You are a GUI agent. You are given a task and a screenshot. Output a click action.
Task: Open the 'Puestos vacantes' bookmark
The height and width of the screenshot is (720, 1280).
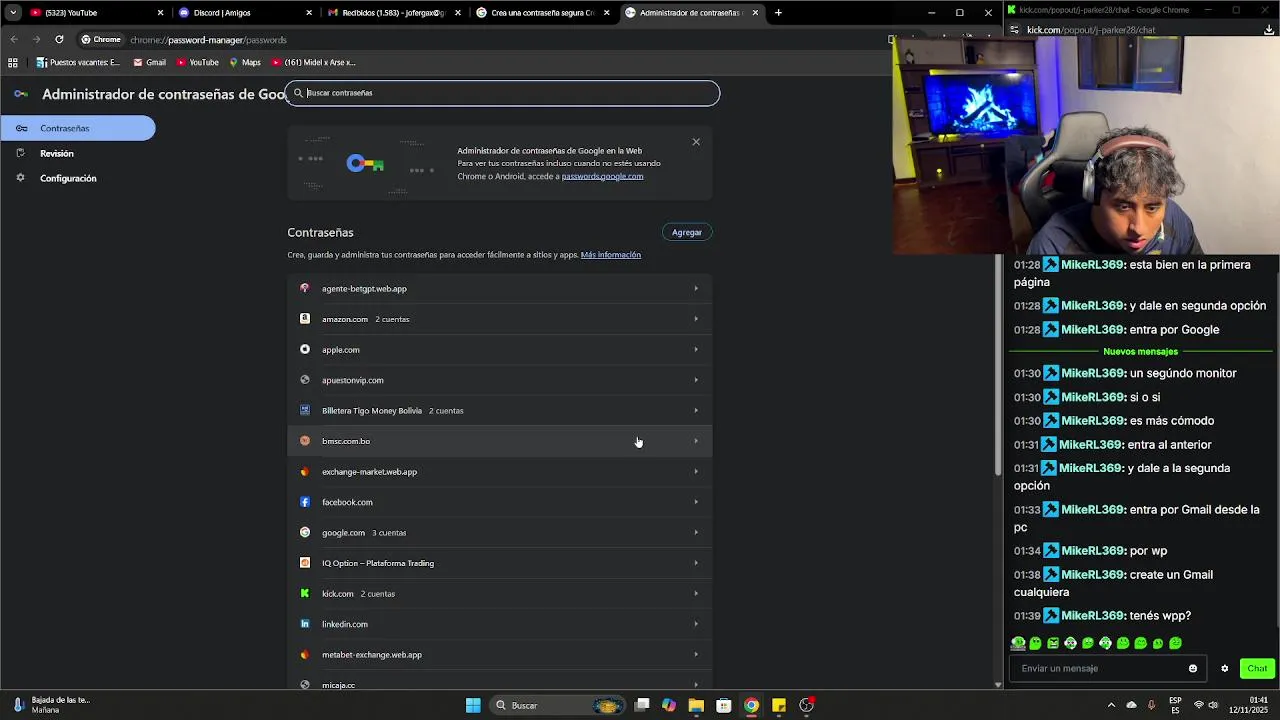tap(78, 62)
